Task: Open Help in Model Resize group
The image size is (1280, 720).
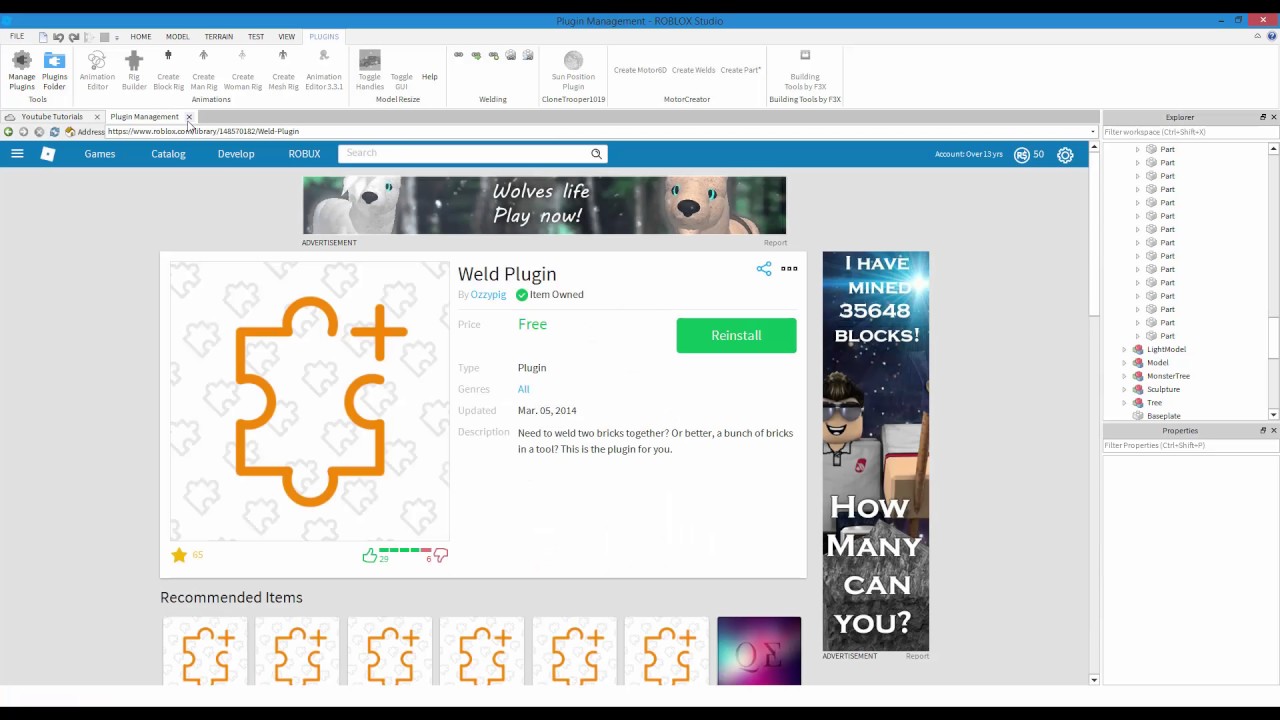Action: [x=430, y=77]
